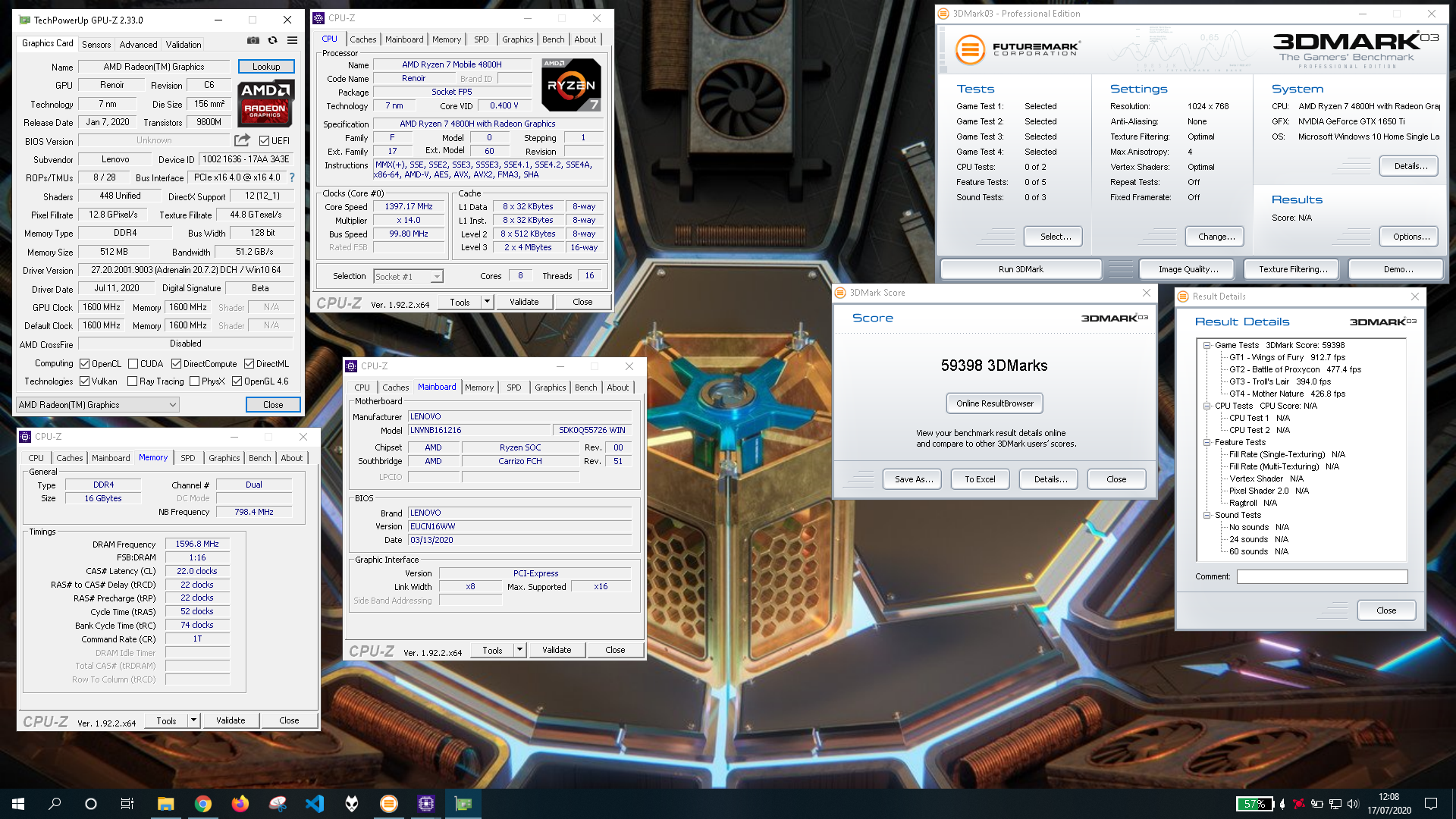
Task: Open the Tools dropdown arrow in CPU-Z Mainboard window
Action: 519,650
